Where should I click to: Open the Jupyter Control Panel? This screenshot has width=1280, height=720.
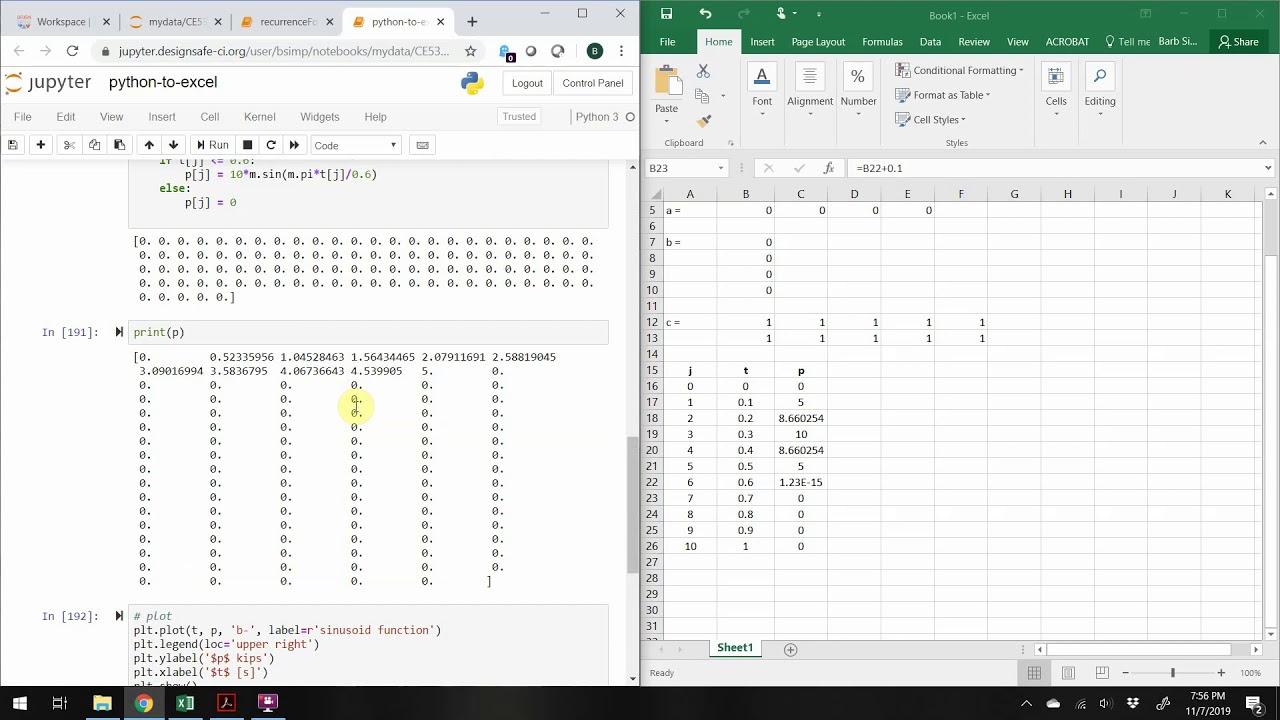(593, 83)
